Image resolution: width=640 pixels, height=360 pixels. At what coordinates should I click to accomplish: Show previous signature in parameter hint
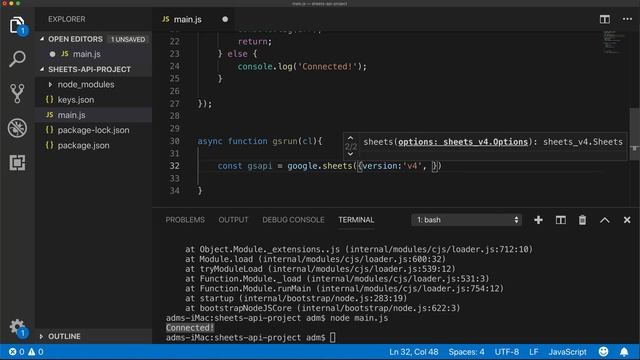(350, 138)
